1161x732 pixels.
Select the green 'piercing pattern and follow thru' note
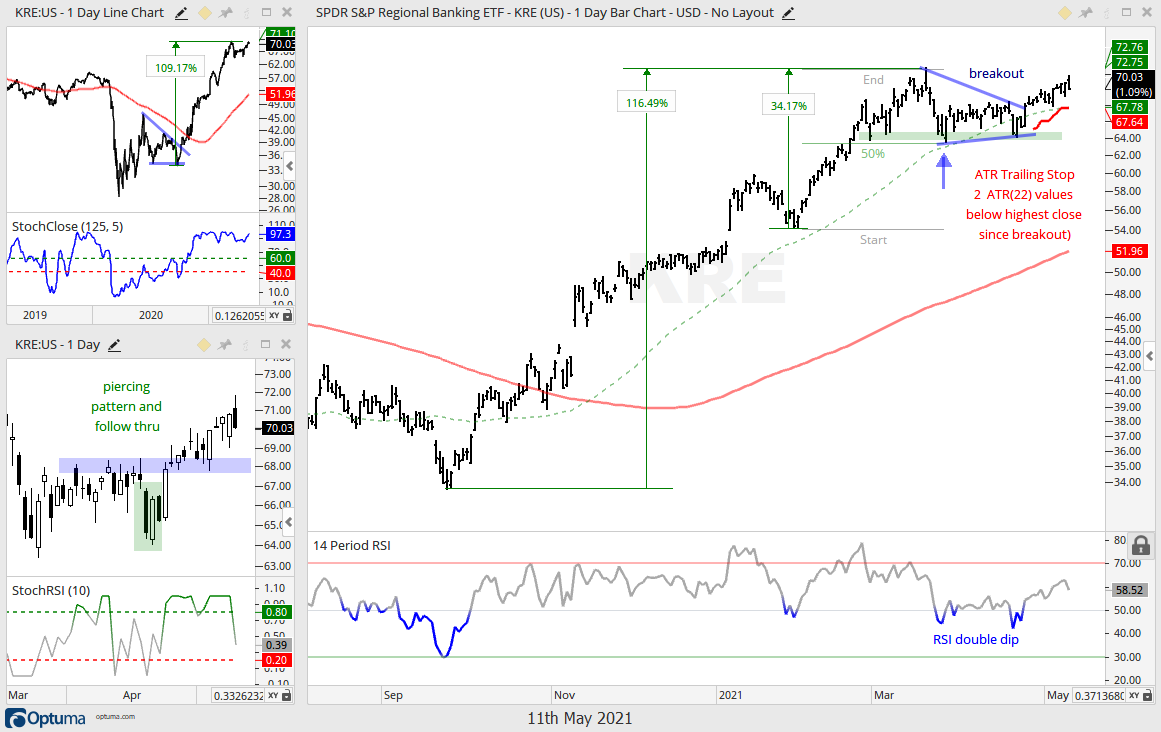click(127, 406)
